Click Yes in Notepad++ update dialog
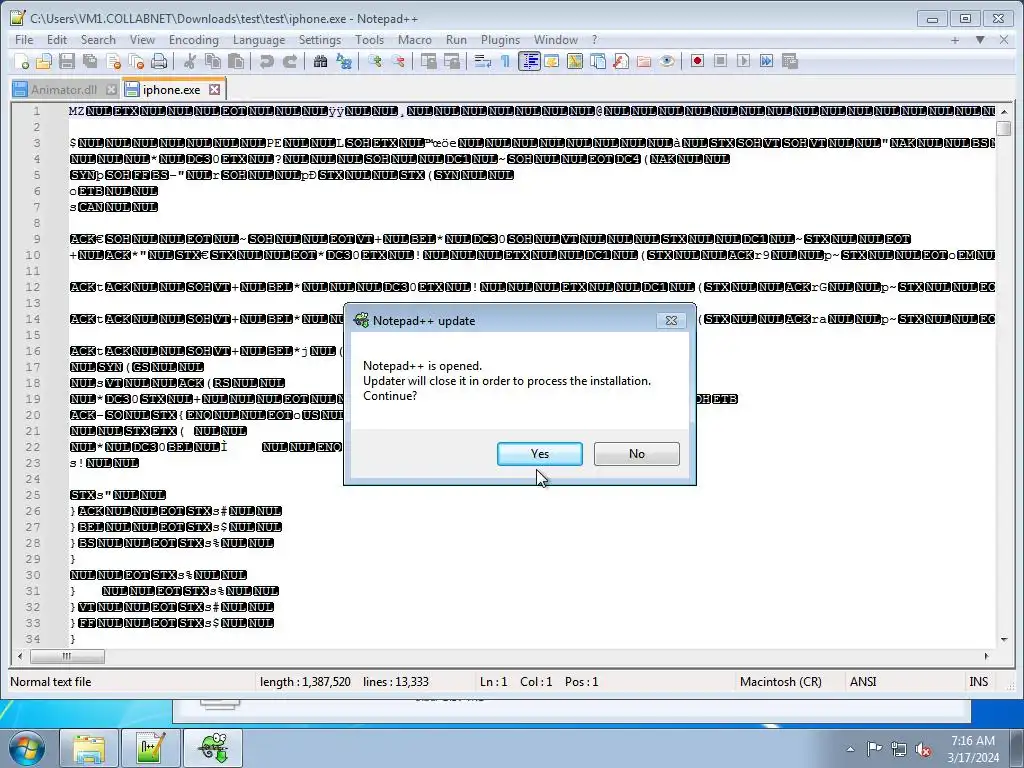This screenshot has width=1024, height=768. [539, 454]
